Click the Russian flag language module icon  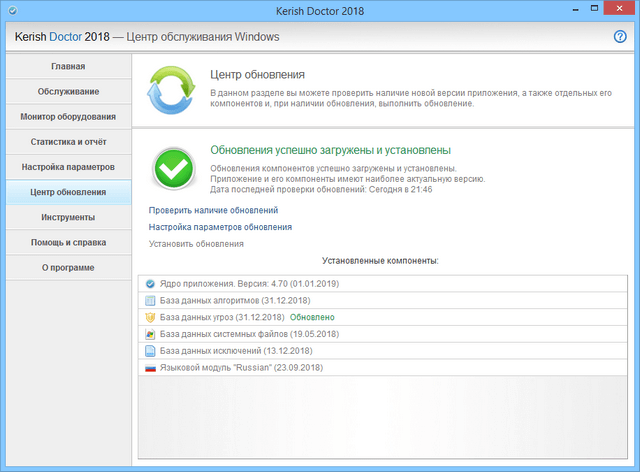click(x=150, y=368)
